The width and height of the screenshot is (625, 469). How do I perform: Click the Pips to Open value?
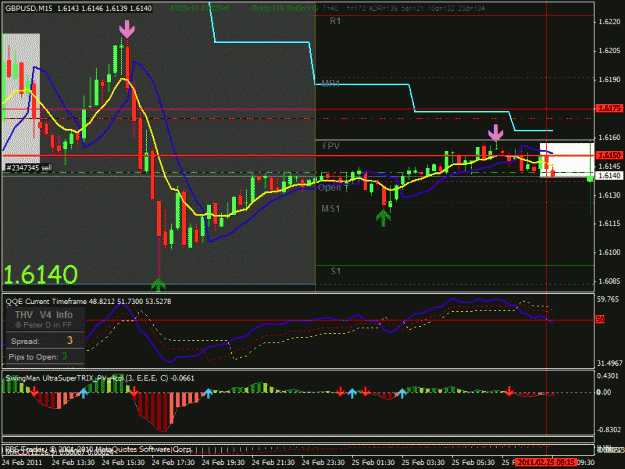point(64,356)
